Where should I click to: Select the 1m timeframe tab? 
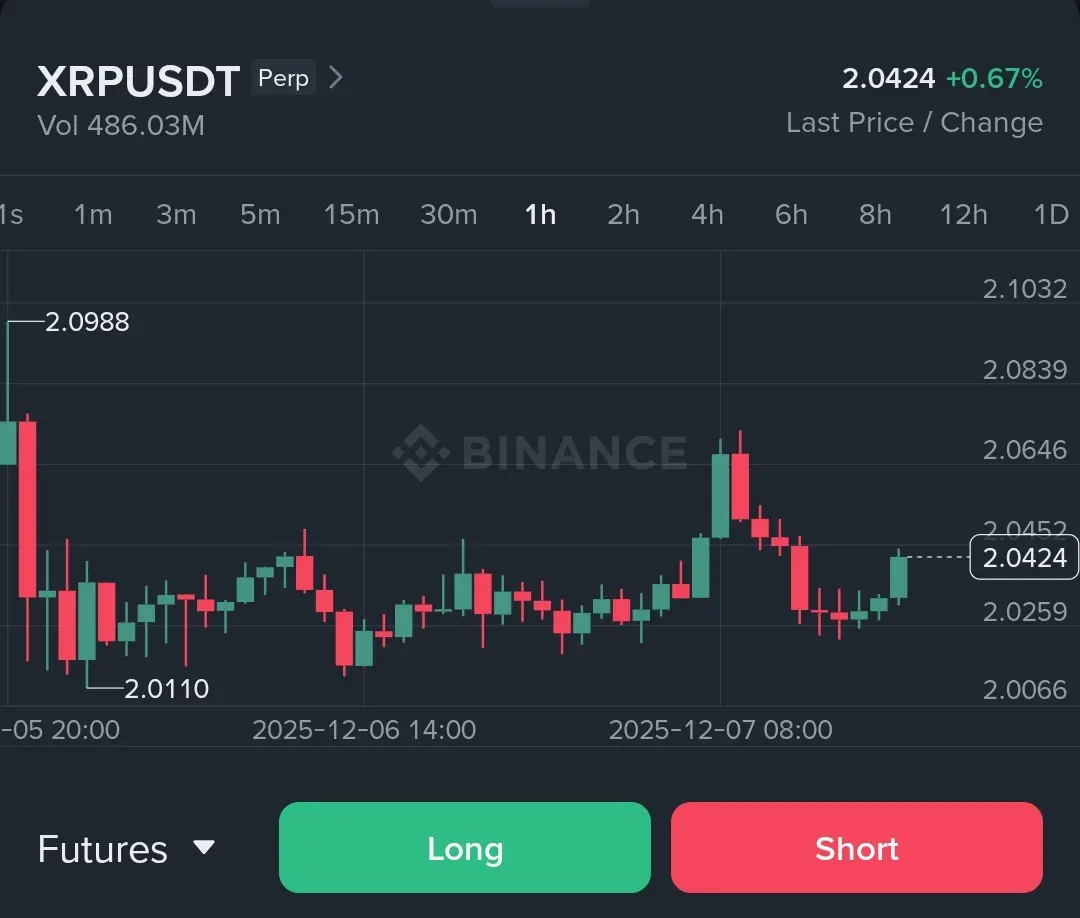click(93, 214)
